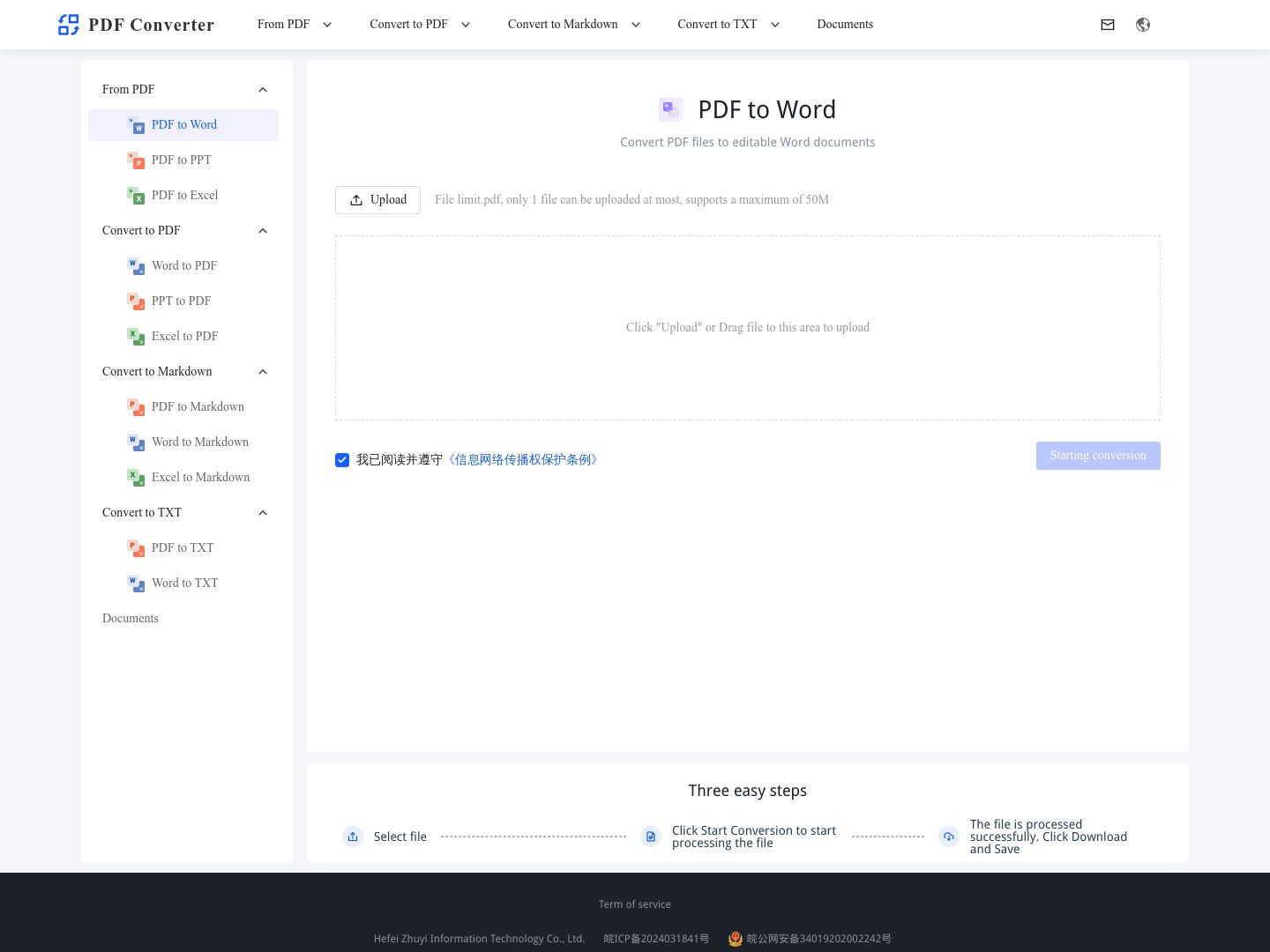The width and height of the screenshot is (1270, 952).
Task: Select Excel to Markdown in sidebar
Action: (183, 478)
